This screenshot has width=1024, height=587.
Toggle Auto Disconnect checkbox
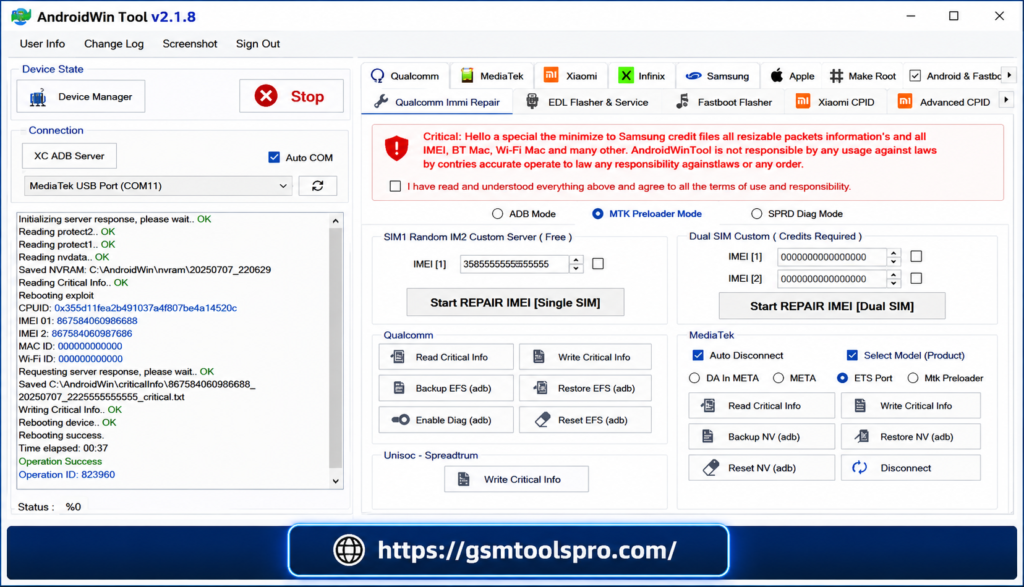[698, 355]
